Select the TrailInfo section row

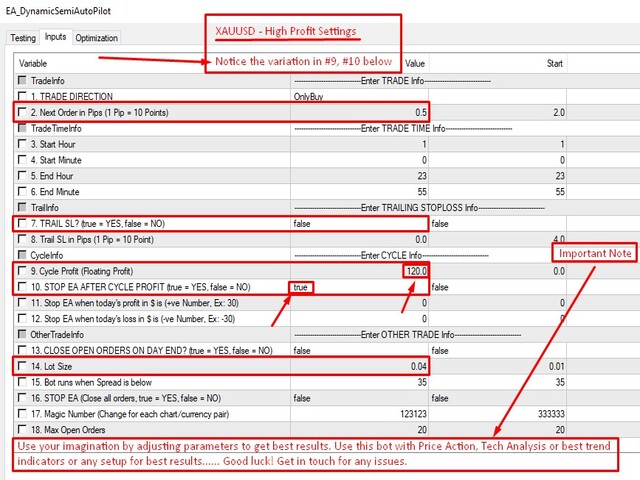click(327, 208)
